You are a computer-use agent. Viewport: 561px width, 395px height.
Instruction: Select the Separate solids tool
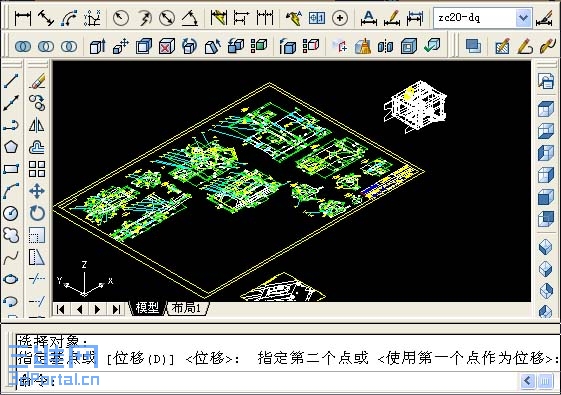click(x=385, y=46)
